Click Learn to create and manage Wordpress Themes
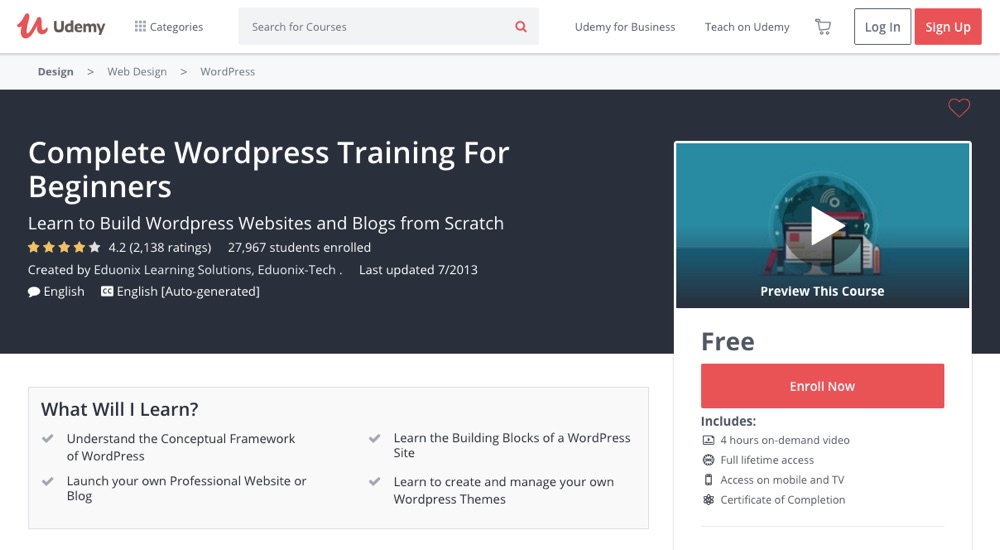1000x550 pixels. click(504, 491)
